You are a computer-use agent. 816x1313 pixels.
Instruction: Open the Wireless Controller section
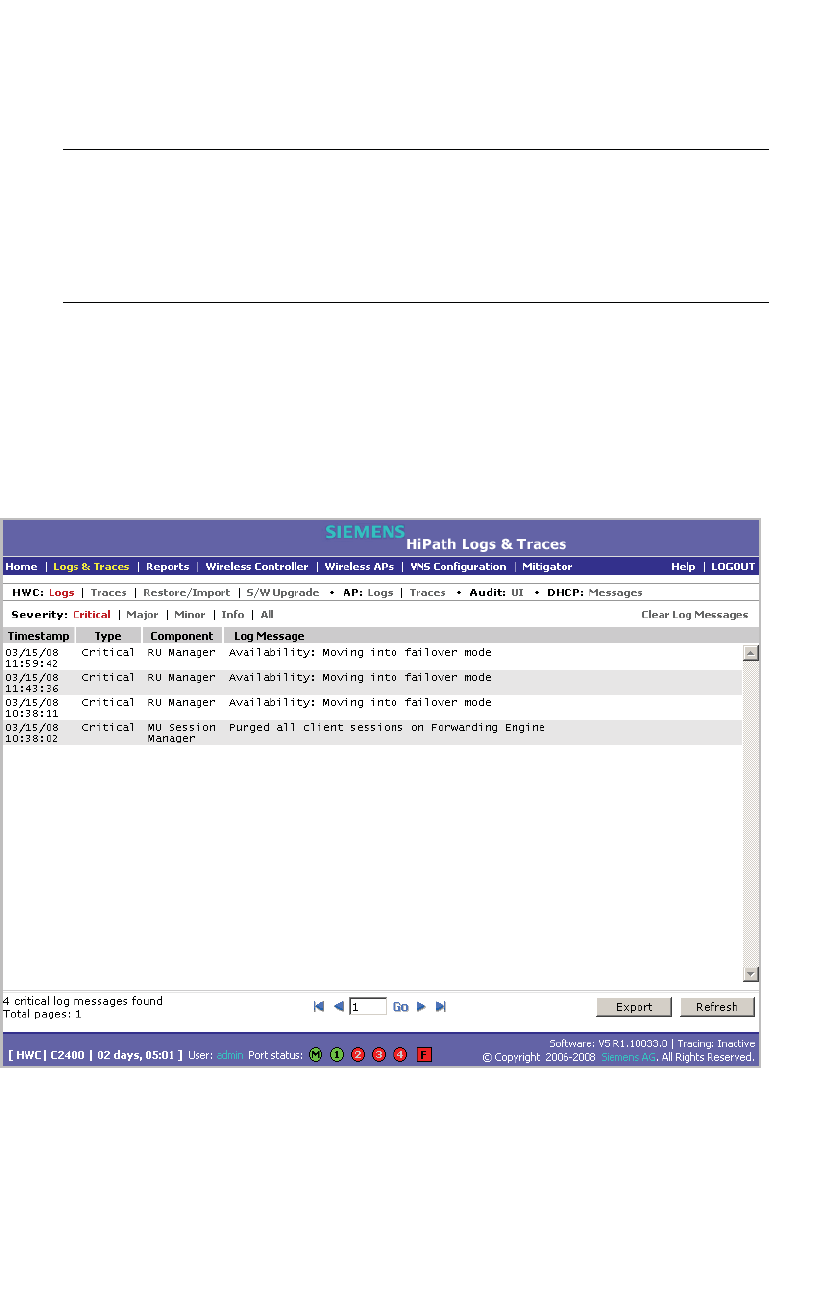pyautogui.click(x=257, y=566)
